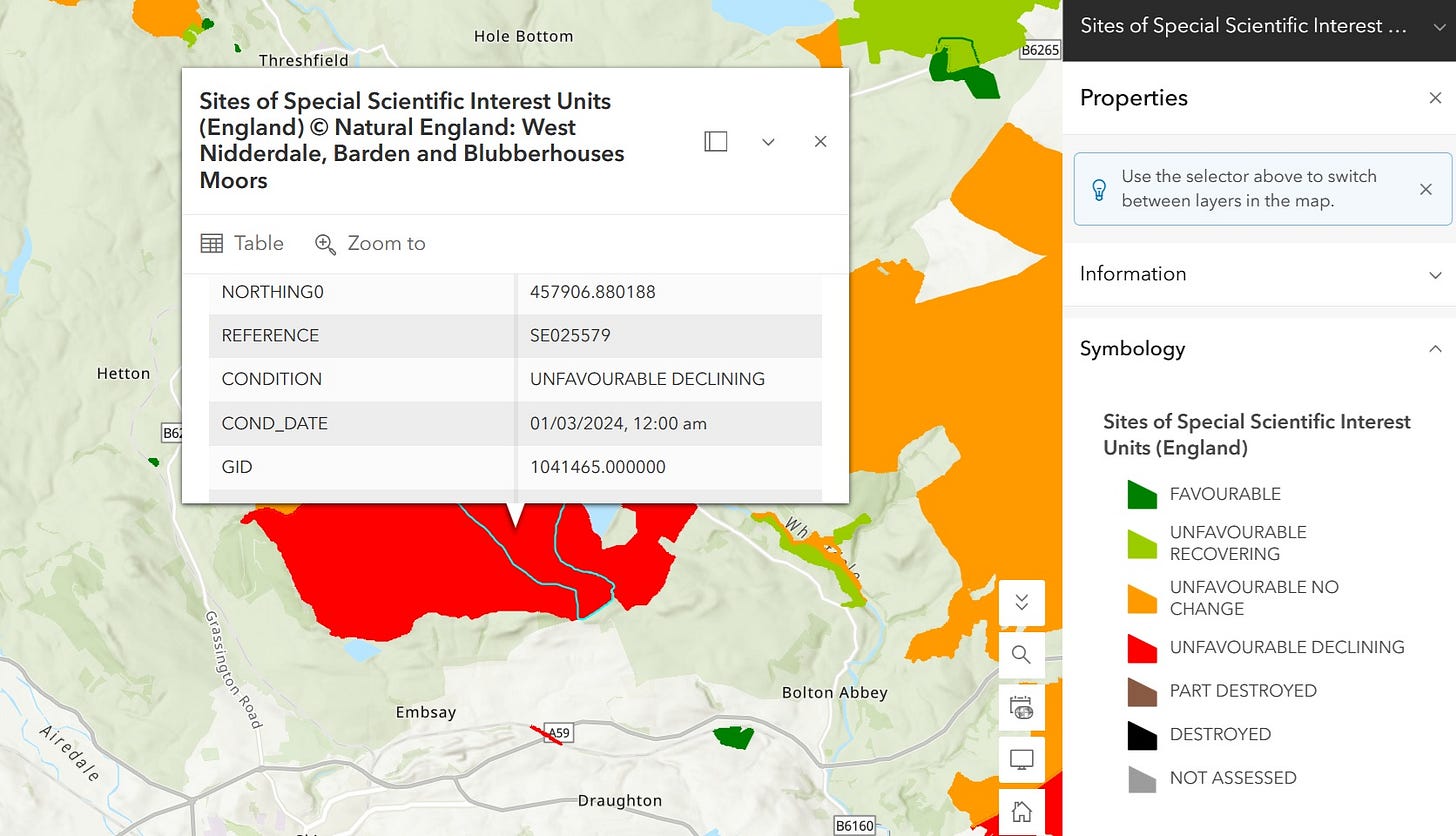Click the small green polygon near Bolton Abbey
This screenshot has height=836, width=1456.
point(733,738)
